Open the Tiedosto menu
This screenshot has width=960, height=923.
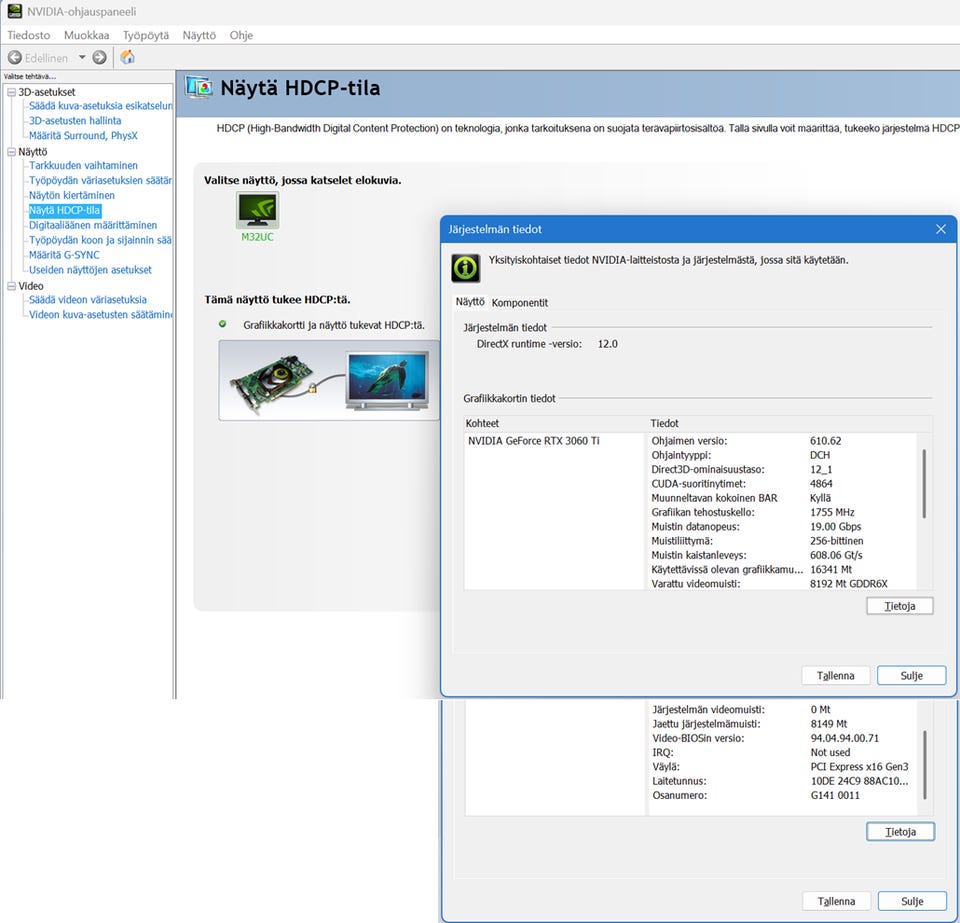pos(29,35)
